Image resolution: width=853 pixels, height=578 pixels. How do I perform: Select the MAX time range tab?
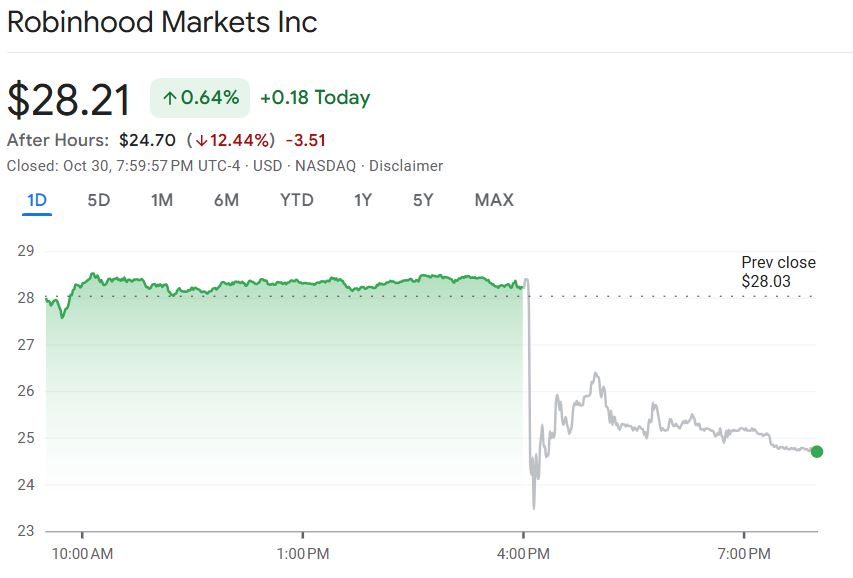tap(494, 200)
